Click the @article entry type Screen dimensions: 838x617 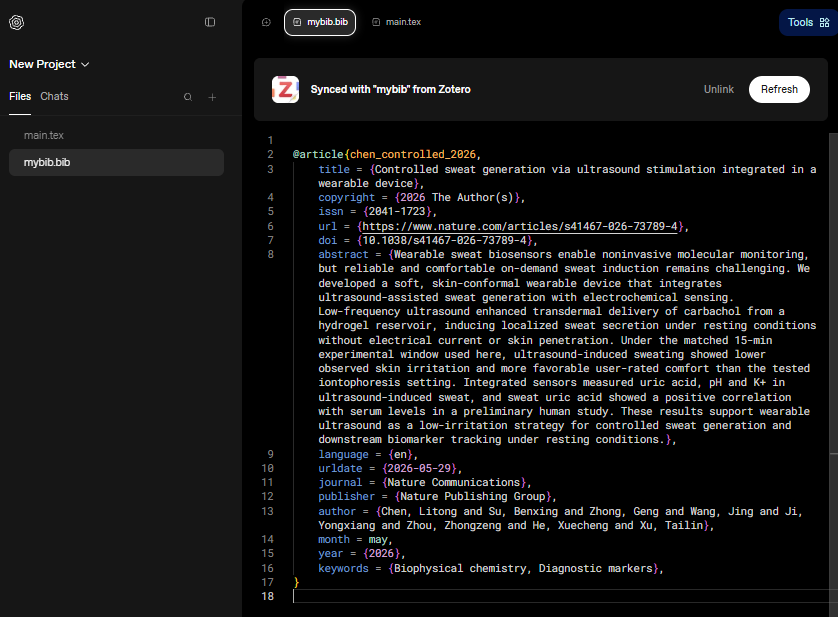pyautogui.click(x=318, y=155)
